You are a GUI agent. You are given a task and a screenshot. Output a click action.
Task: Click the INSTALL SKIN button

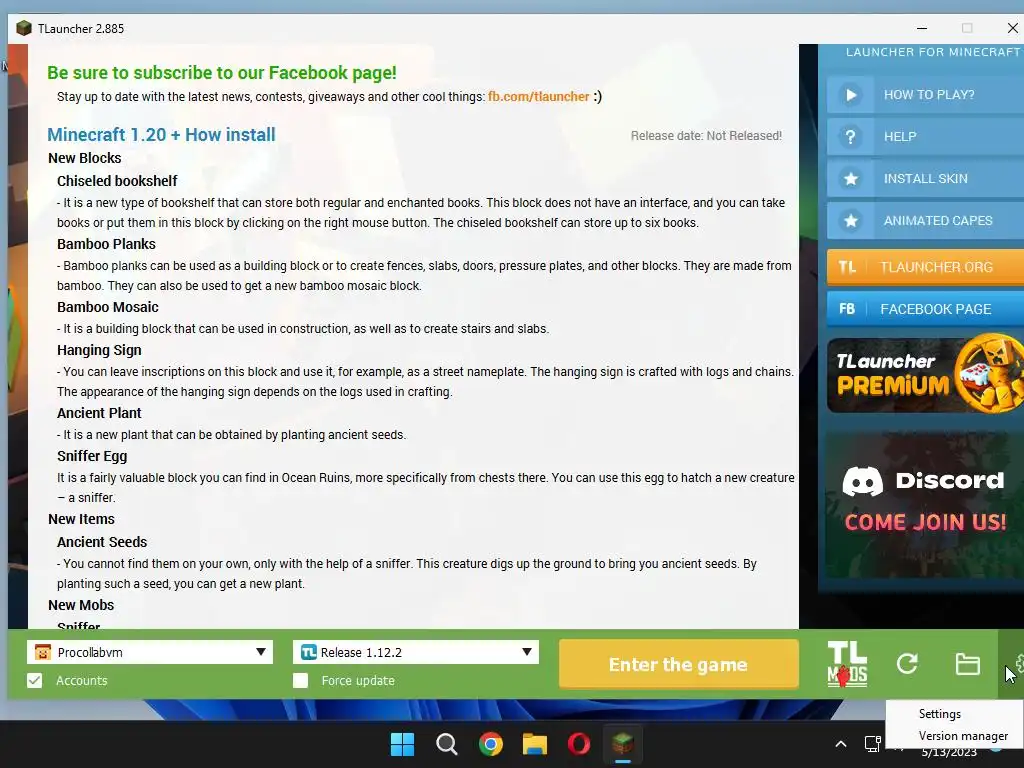(925, 178)
